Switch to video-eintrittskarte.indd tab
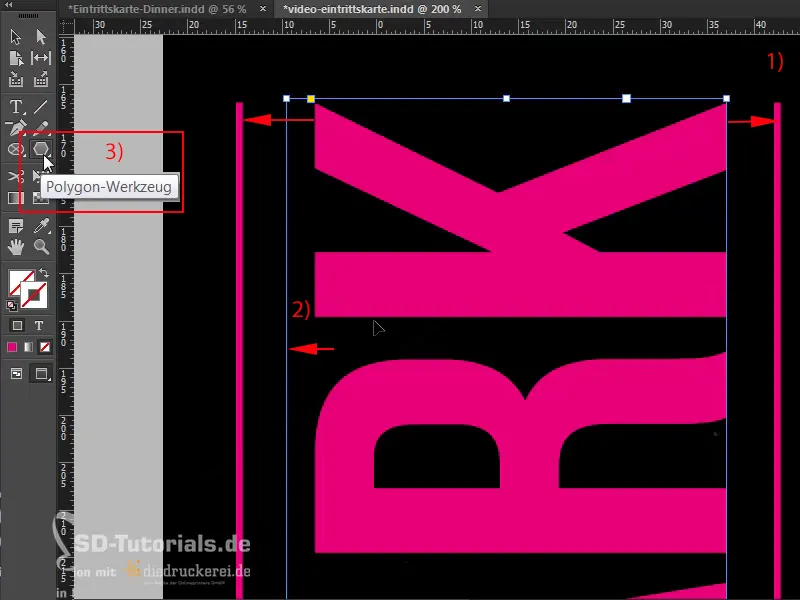This screenshot has height=600, width=800. 372,9
